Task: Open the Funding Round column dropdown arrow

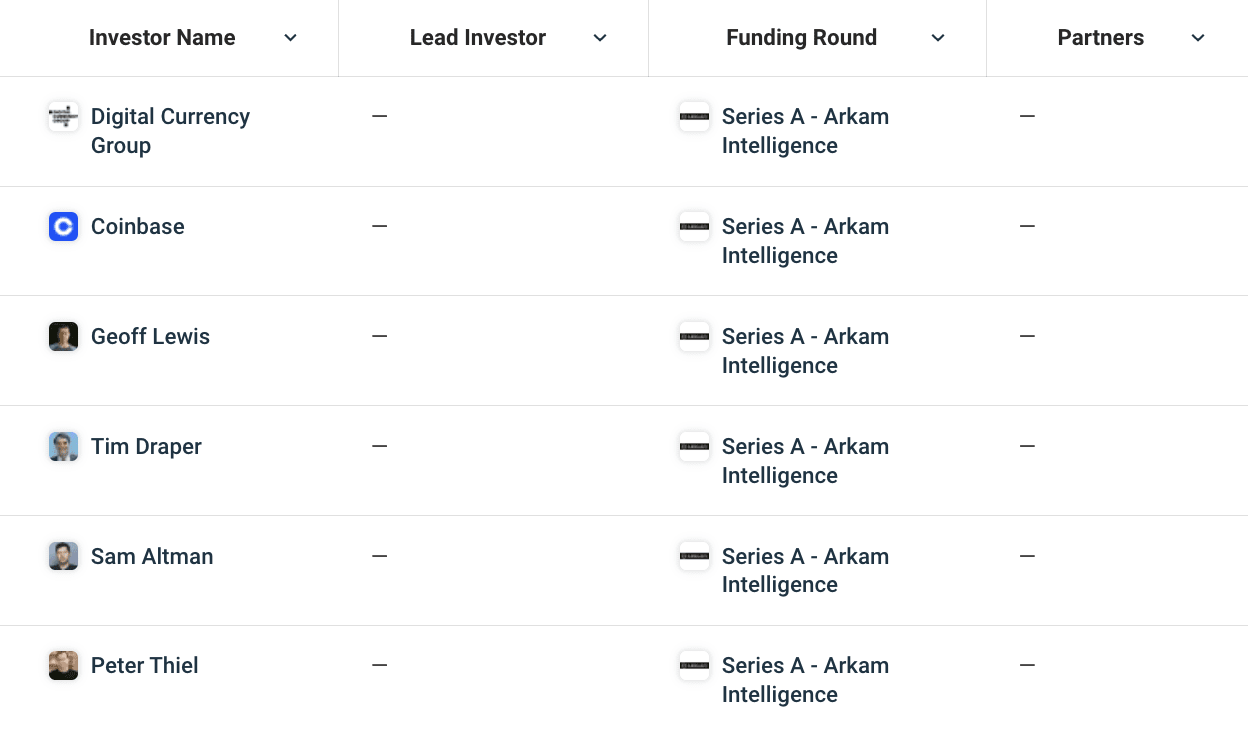Action: tap(938, 38)
